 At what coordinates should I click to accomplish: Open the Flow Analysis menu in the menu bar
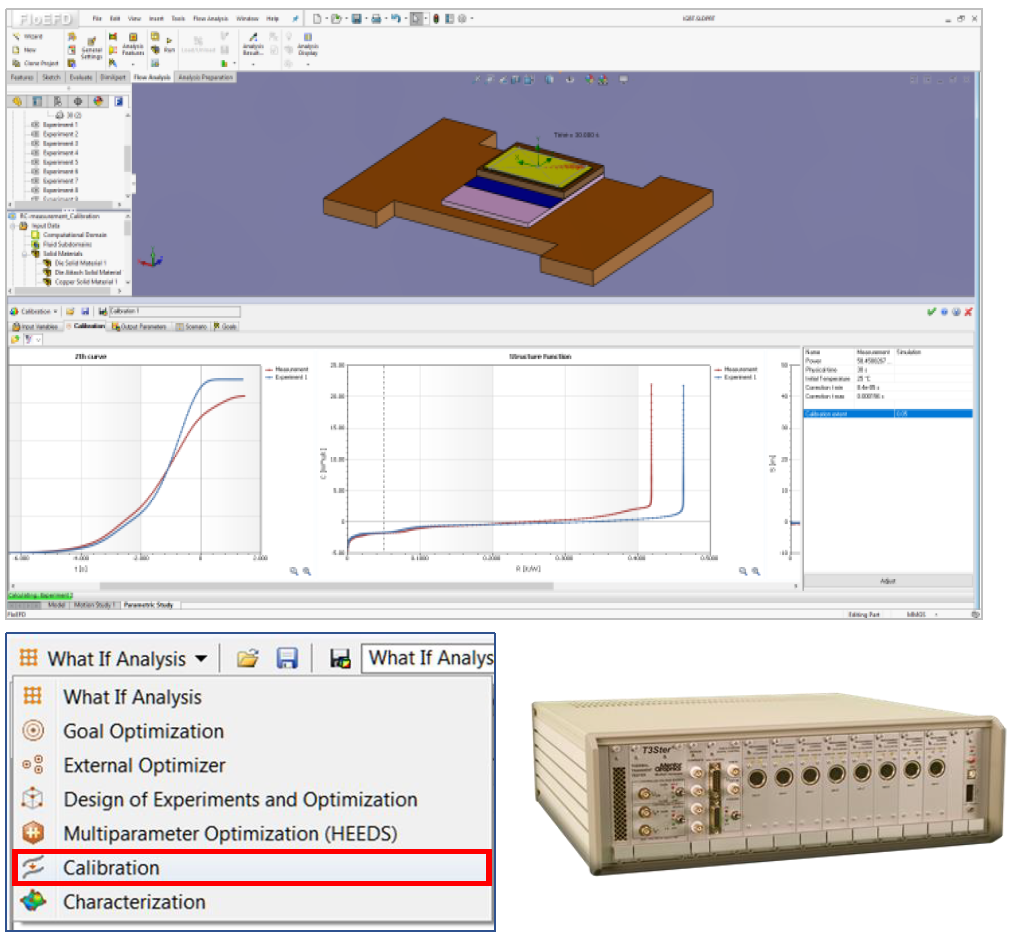coord(210,19)
